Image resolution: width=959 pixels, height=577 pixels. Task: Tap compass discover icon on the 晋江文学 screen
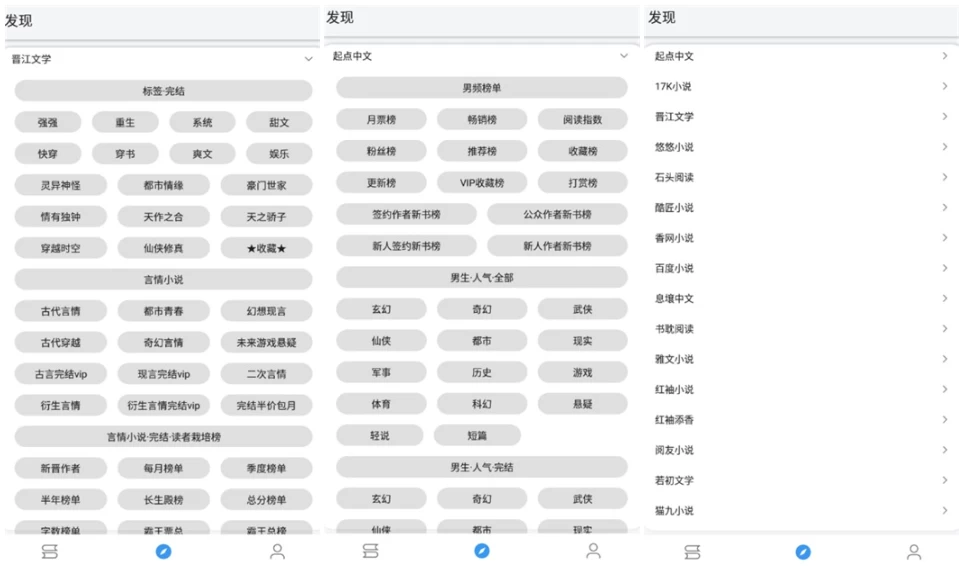click(163, 552)
